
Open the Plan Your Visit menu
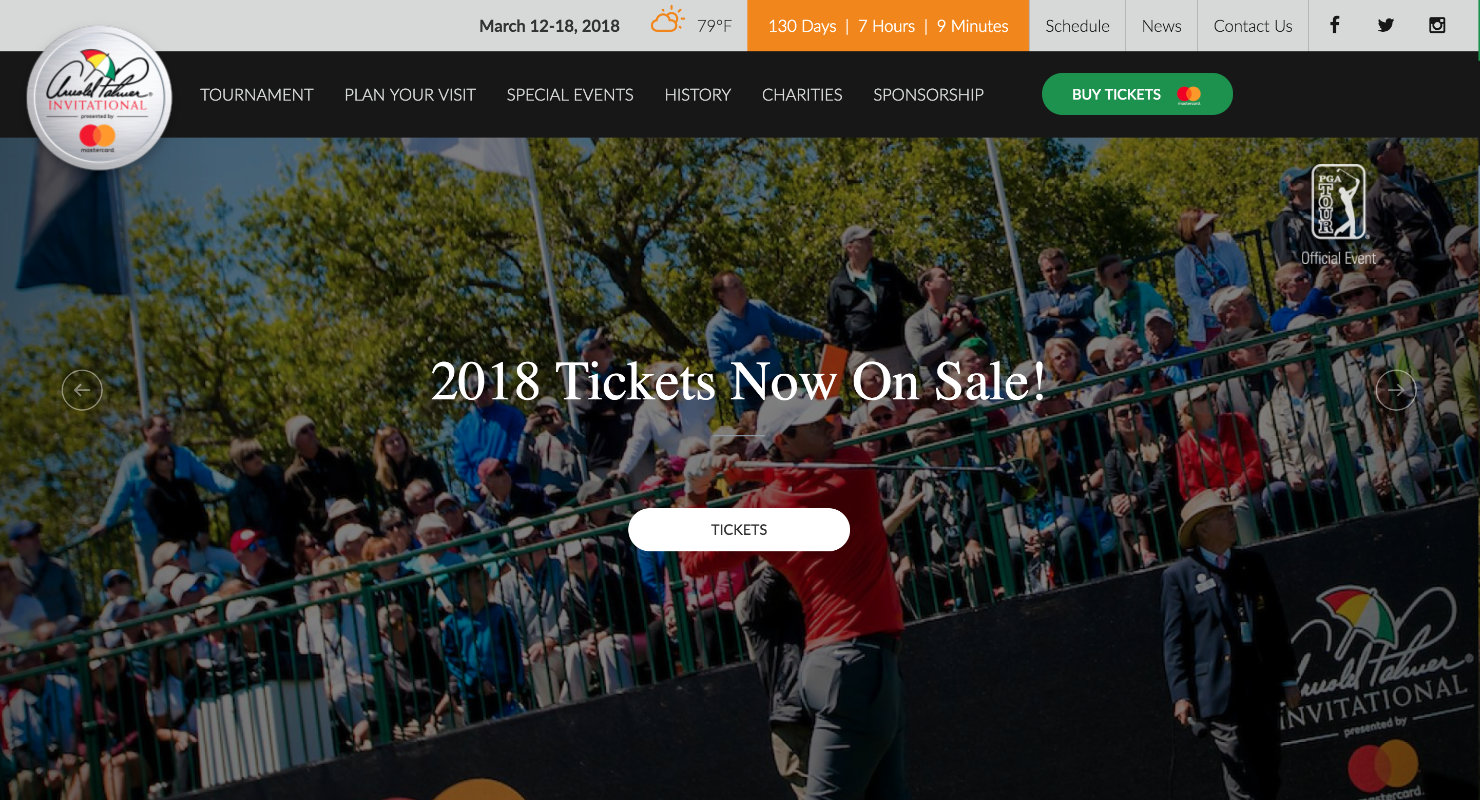tap(410, 95)
